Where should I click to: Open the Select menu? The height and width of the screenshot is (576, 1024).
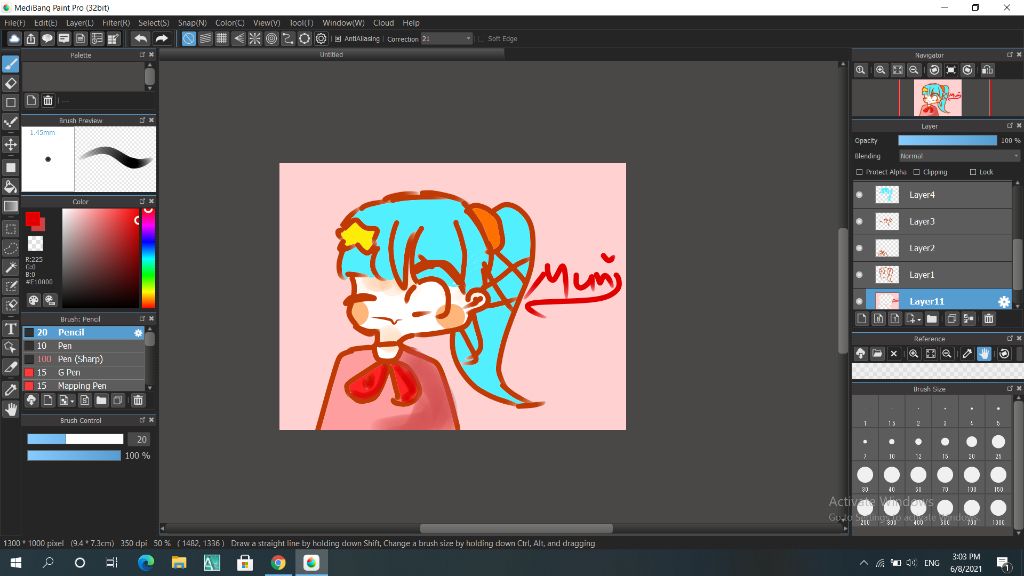coord(153,23)
